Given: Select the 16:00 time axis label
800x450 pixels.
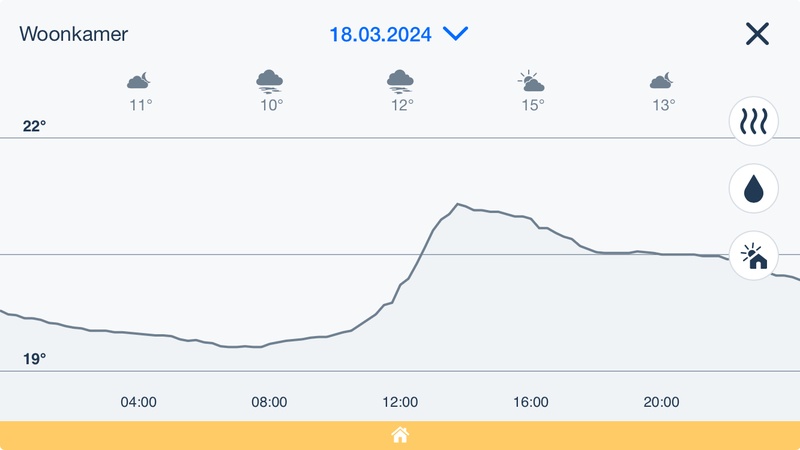Looking at the screenshot, I should coord(531,402).
